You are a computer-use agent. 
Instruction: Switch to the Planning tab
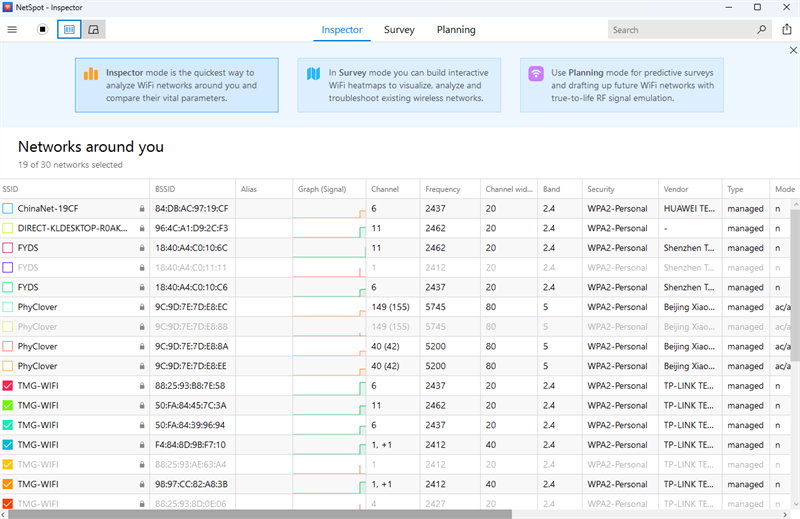tap(456, 30)
